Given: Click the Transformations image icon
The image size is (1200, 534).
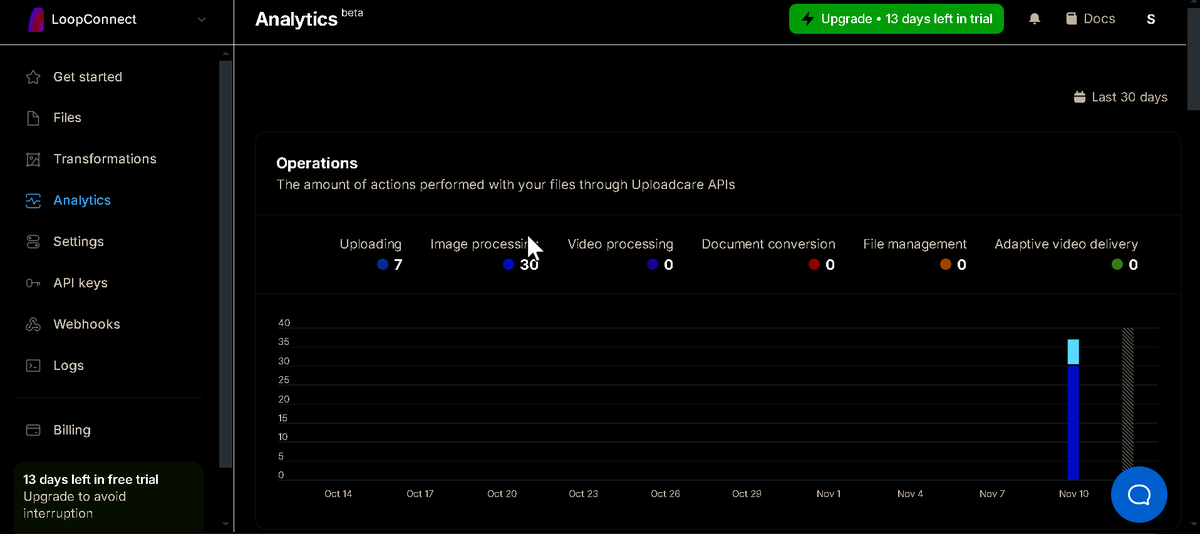Looking at the screenshot, I should (33, 159).
